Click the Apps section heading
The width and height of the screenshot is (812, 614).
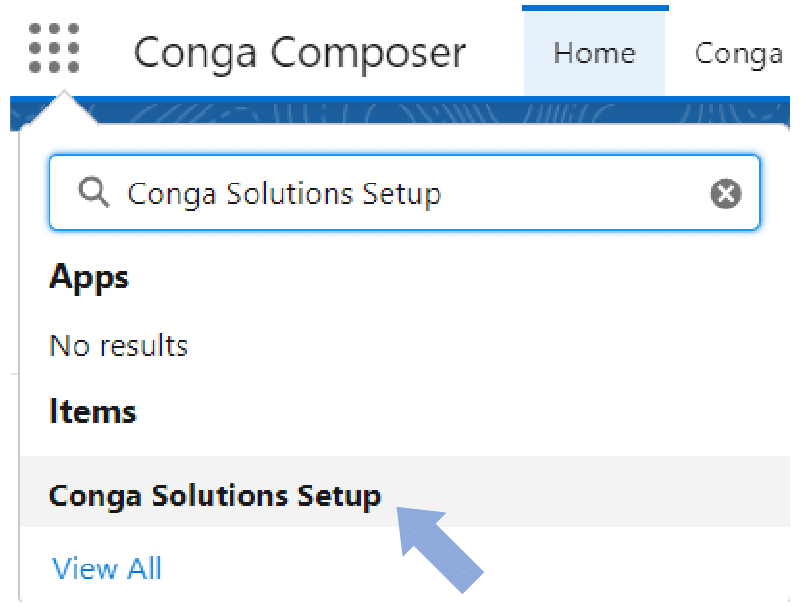pyautogui.click(x=89, y=277)
